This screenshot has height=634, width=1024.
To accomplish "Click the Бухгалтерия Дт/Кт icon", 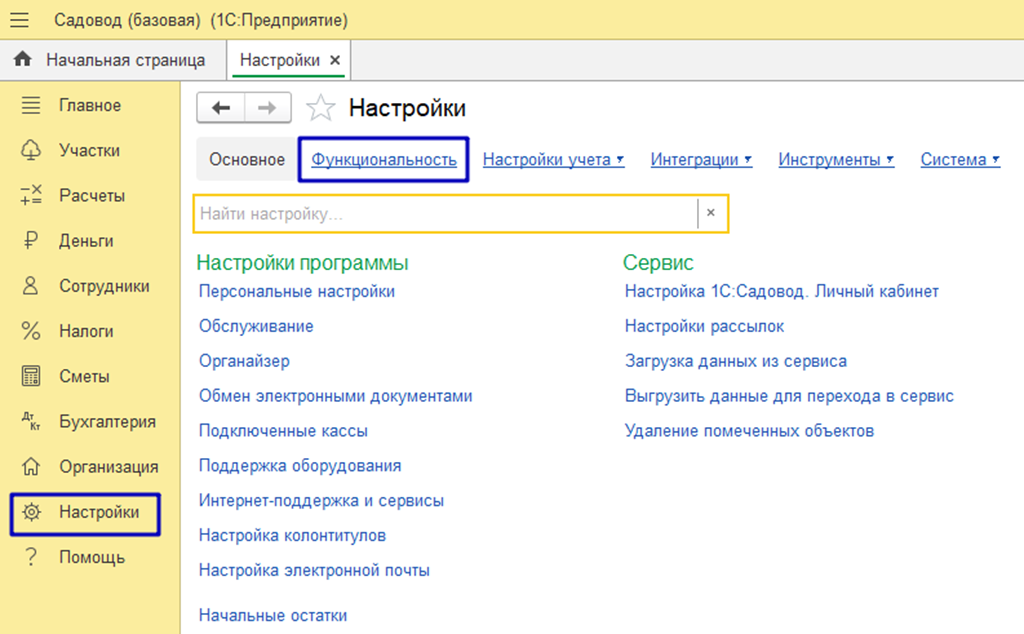I will pos(31,421).
